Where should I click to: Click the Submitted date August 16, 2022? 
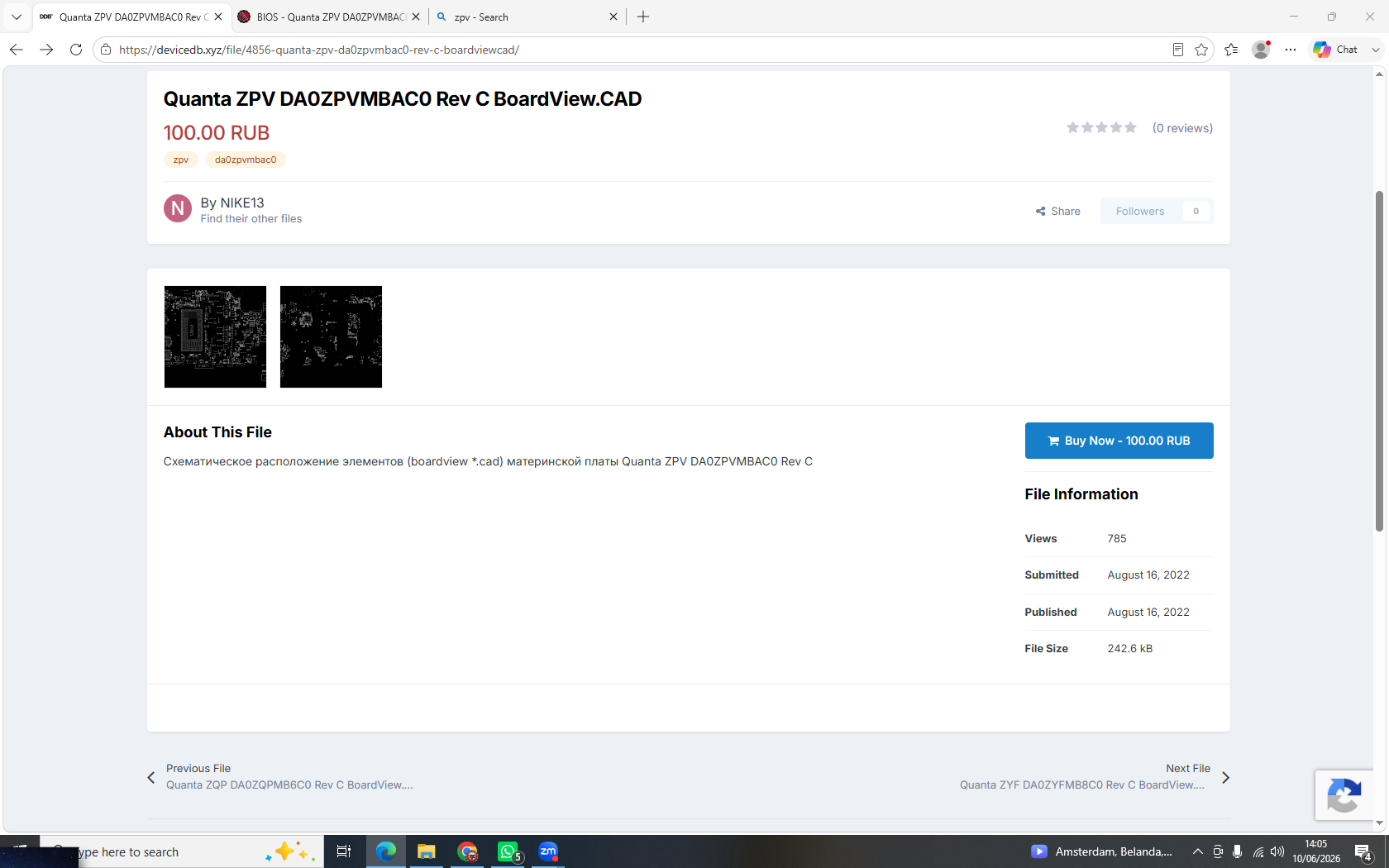(x=1148, y=575)
